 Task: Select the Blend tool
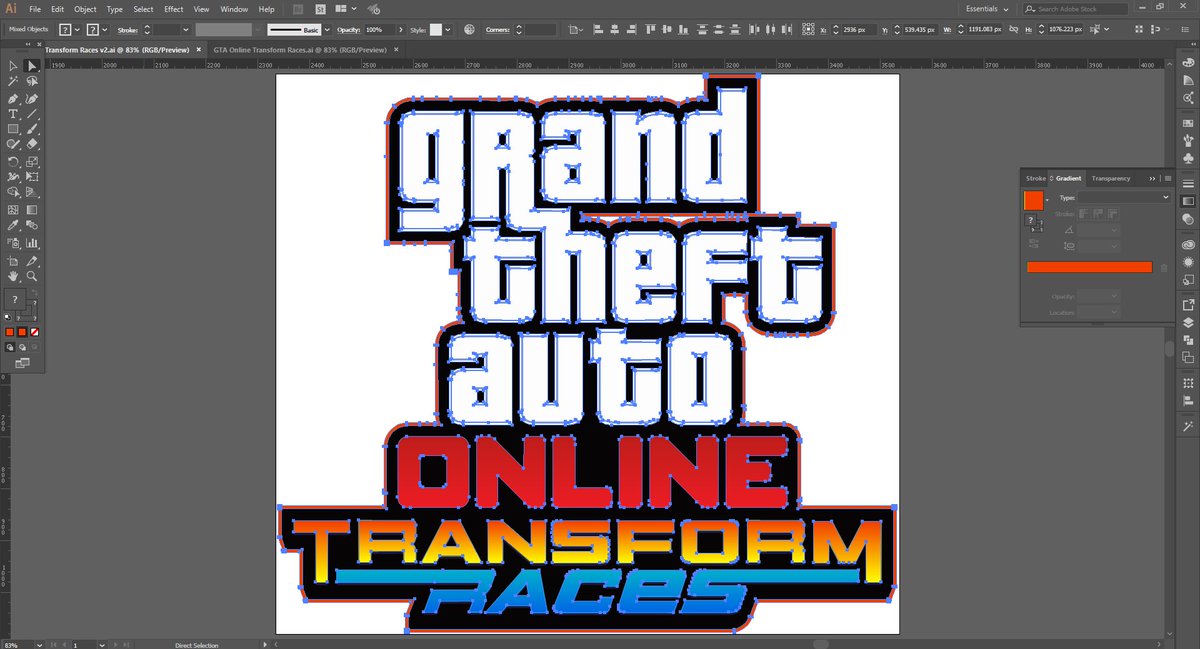coord(32,226)
